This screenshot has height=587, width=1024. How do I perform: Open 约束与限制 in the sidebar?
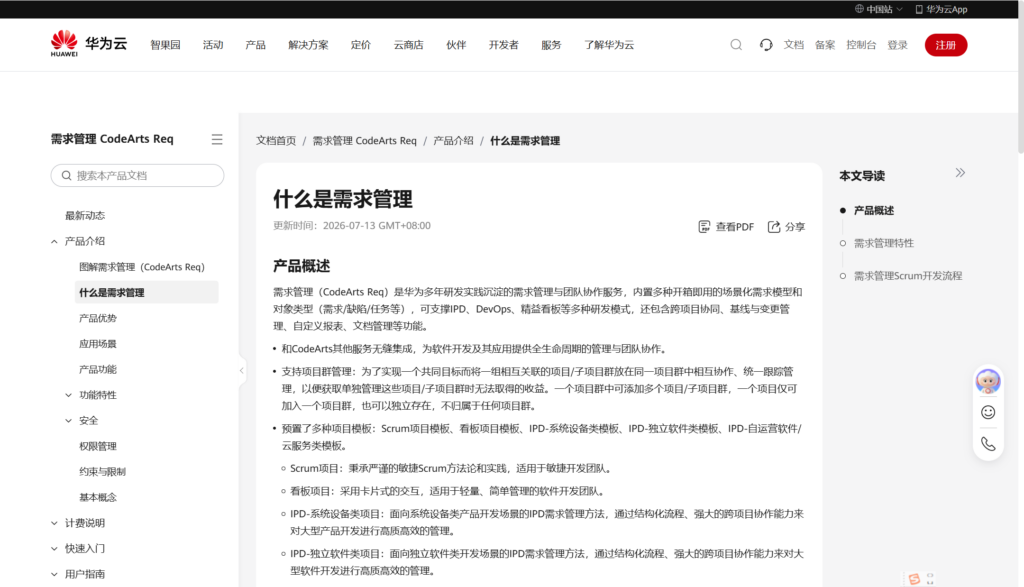pos(103,471)
